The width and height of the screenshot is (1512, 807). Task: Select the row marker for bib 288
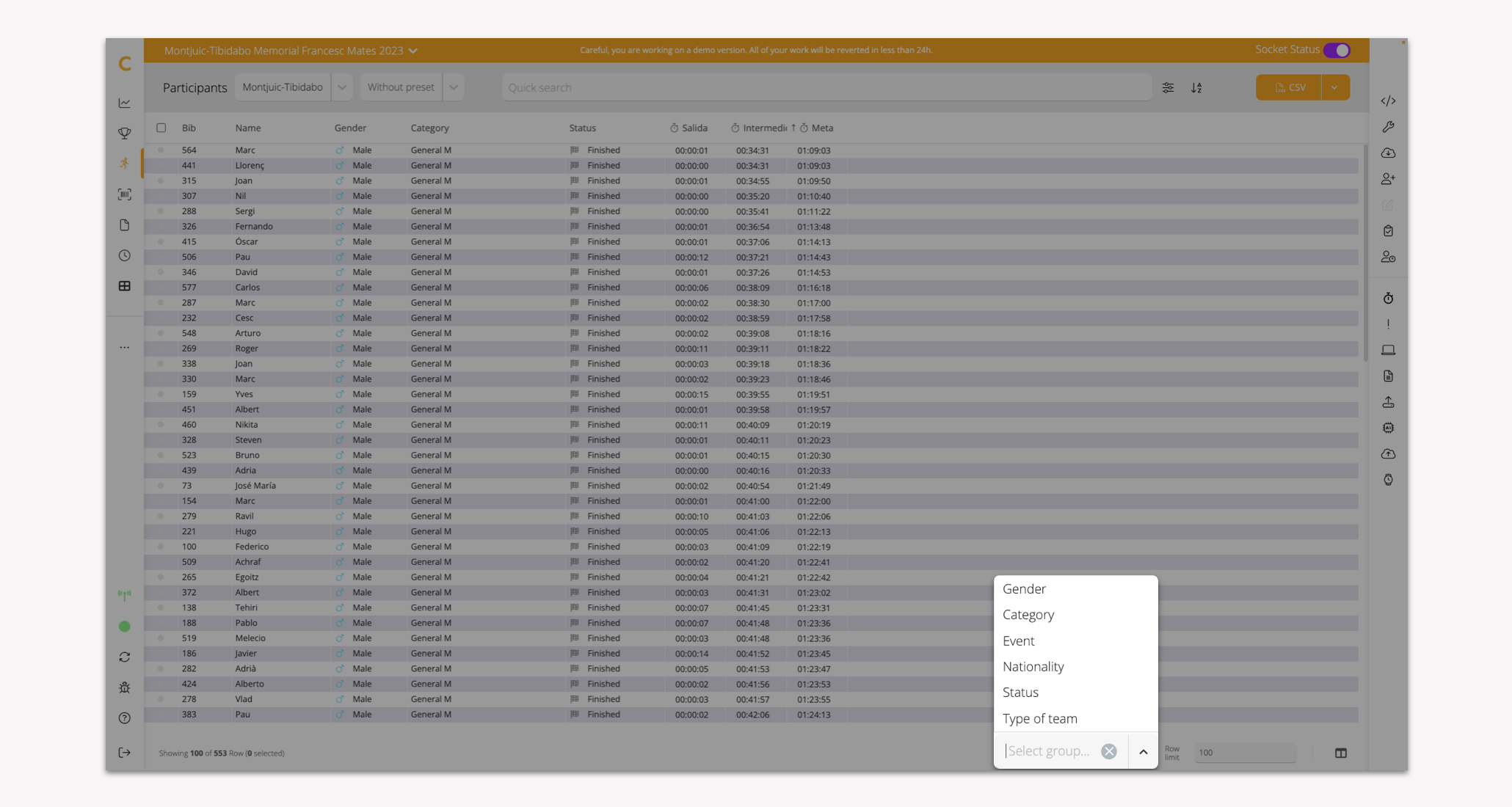point(161,211)
